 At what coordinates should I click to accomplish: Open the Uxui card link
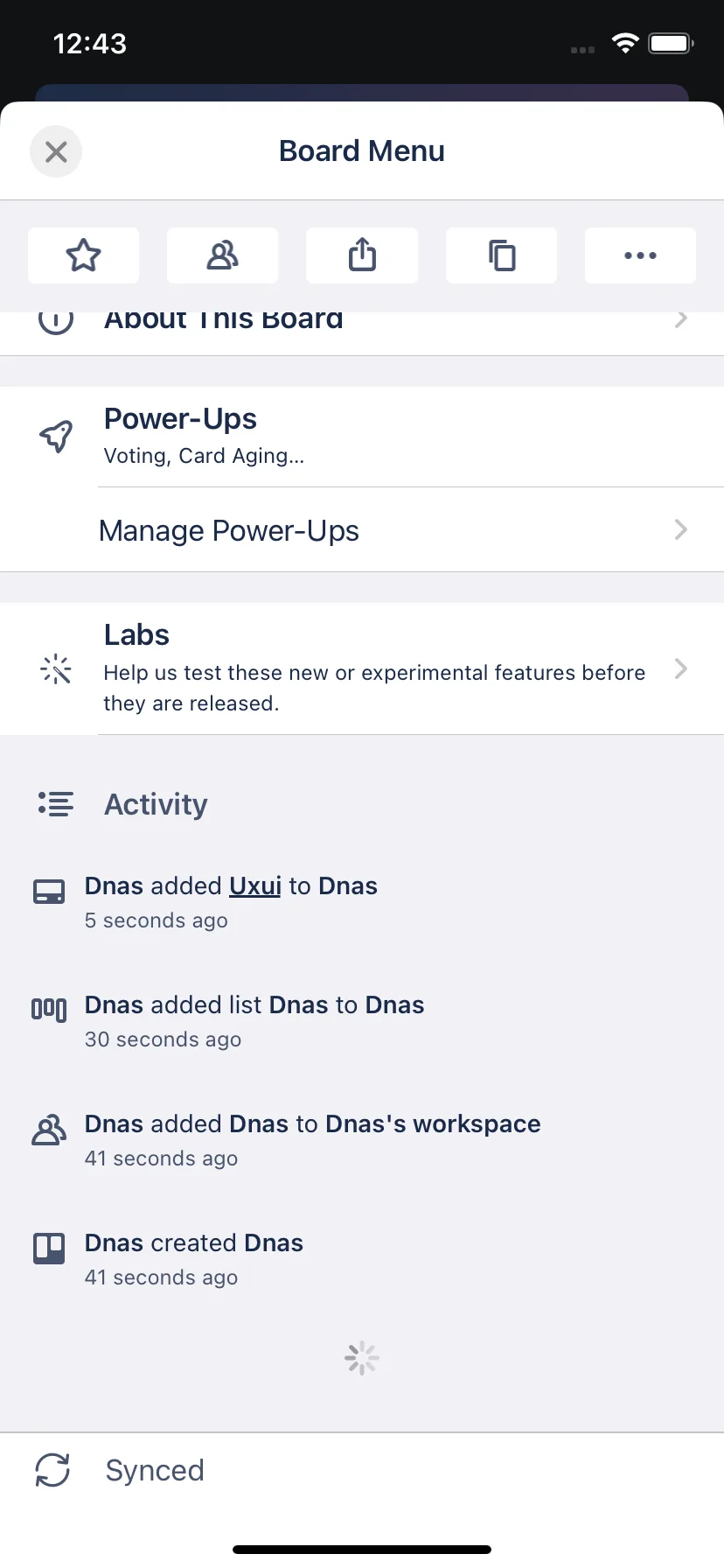255,885
